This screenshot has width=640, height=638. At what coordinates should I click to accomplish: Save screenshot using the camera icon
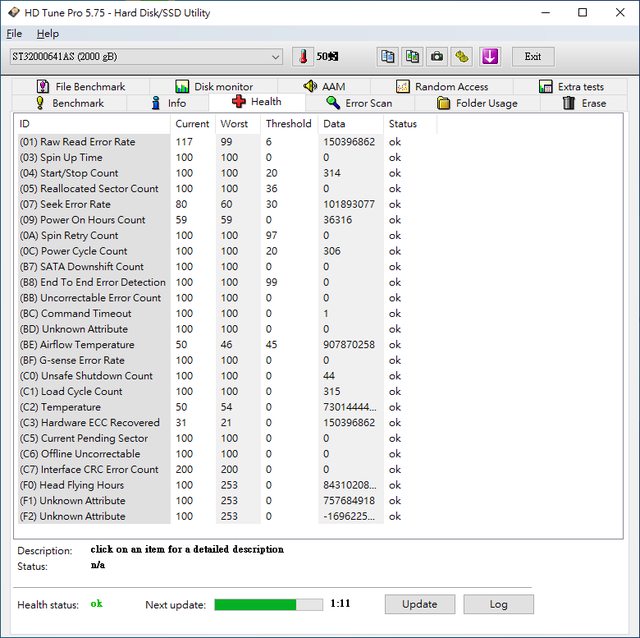[x=437, y=57]
